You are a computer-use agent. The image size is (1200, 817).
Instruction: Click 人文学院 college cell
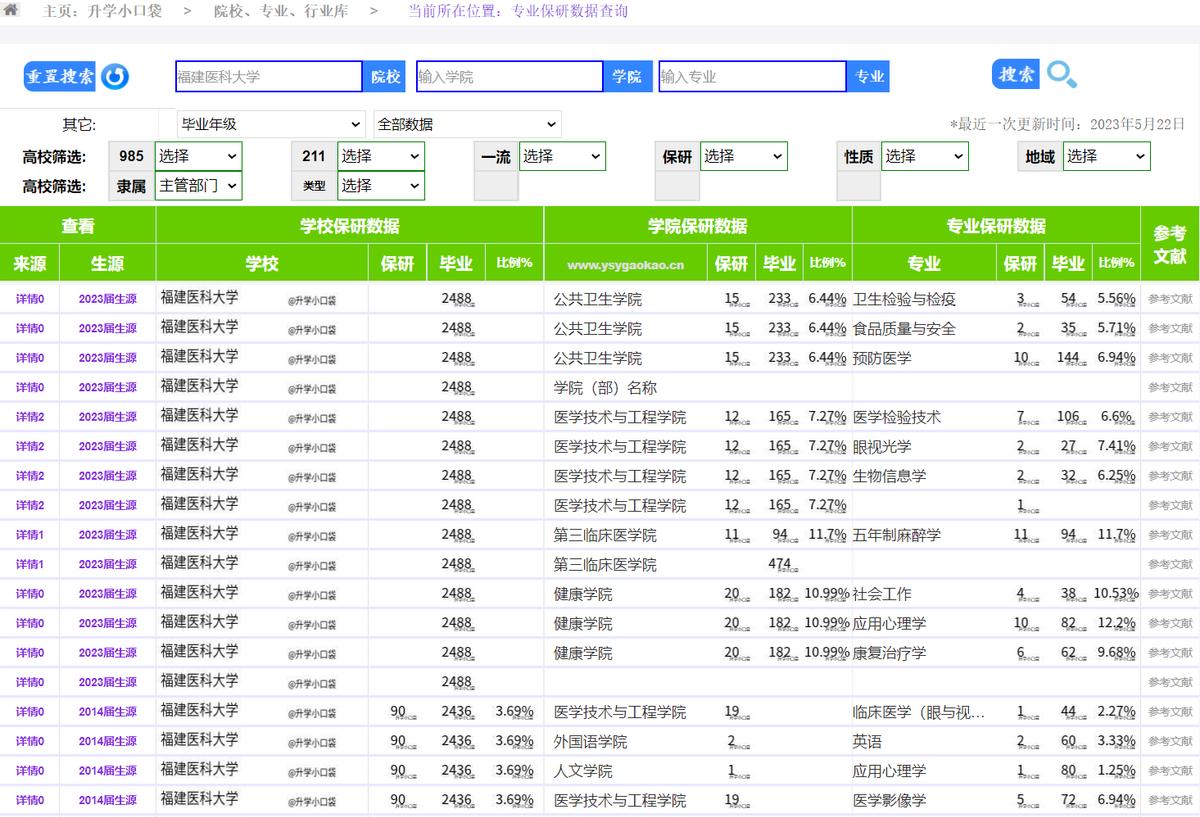pyautogui.click(x=583, y=771)
